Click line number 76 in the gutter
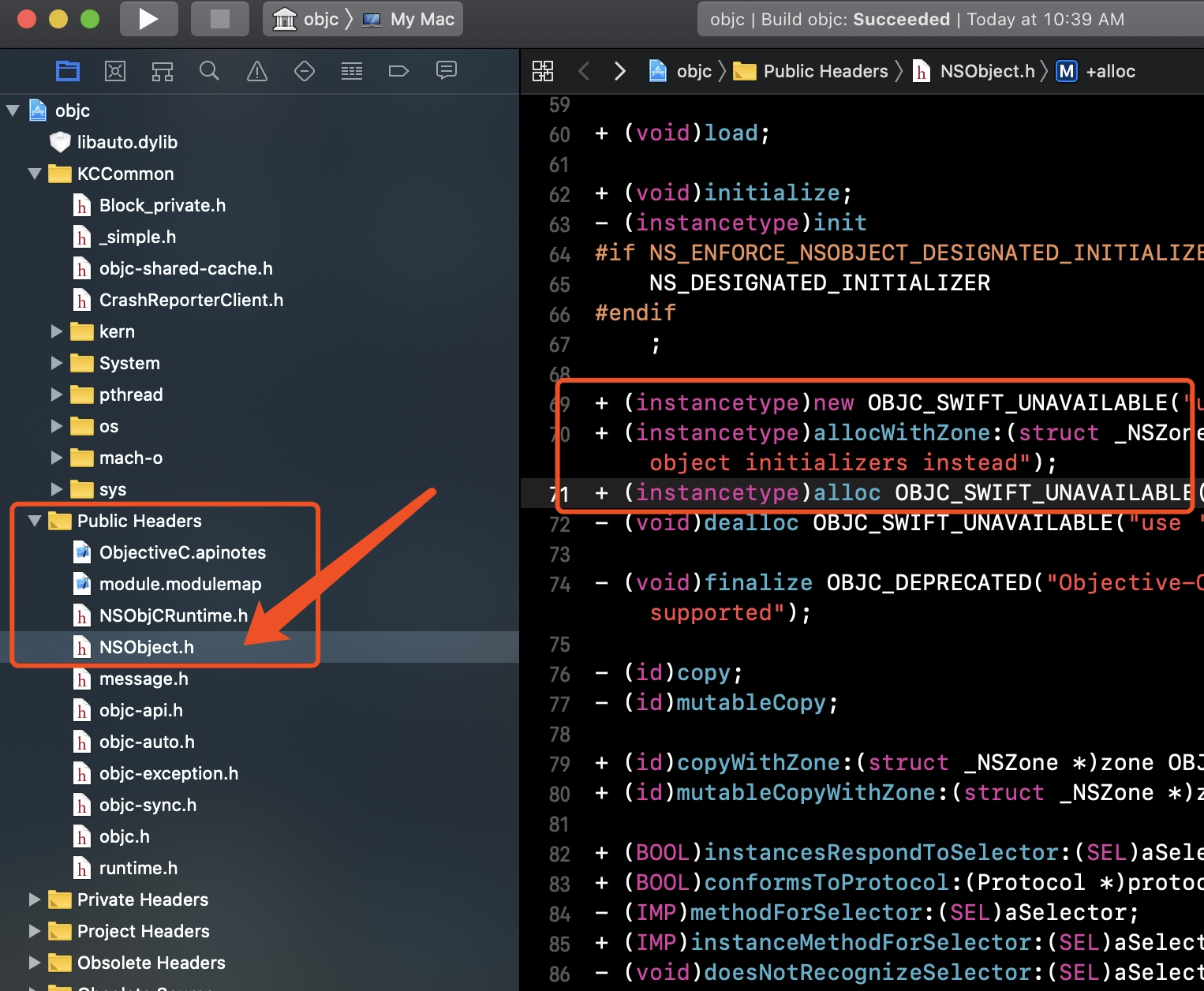Viewport: 1204px width, 991px height. (559, 675)
